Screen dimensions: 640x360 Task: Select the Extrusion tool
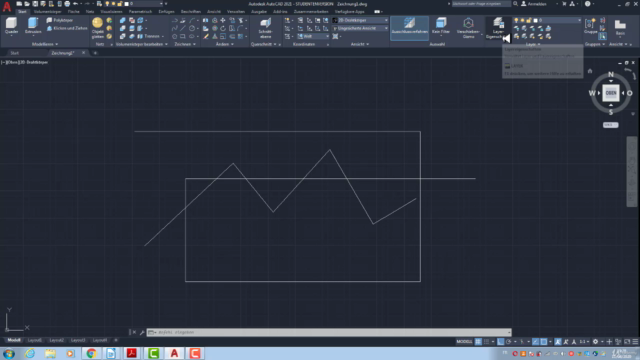pos(33,26)
